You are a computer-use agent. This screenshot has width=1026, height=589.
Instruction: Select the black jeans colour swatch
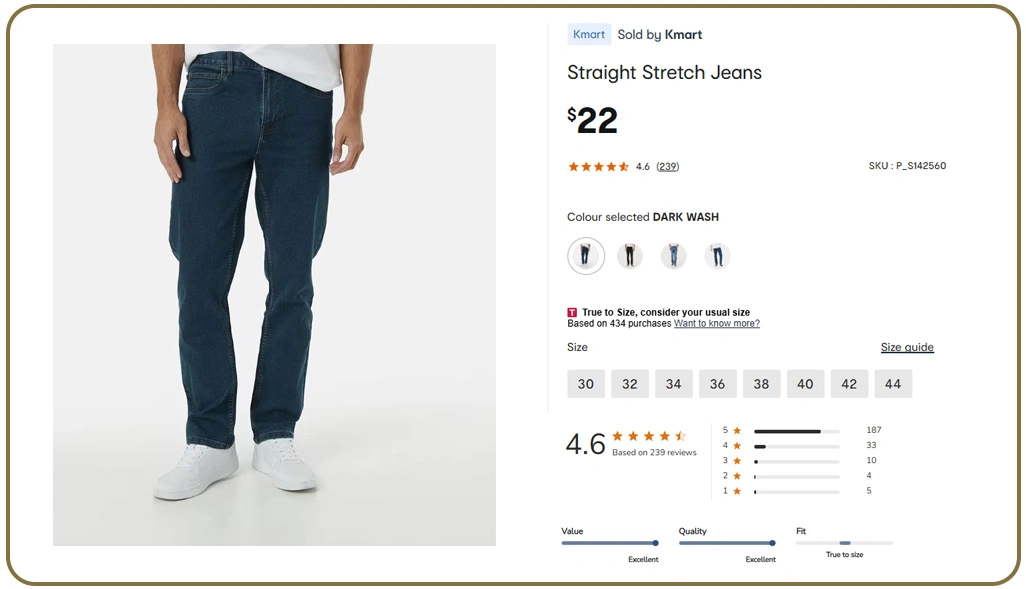point(629,256)
